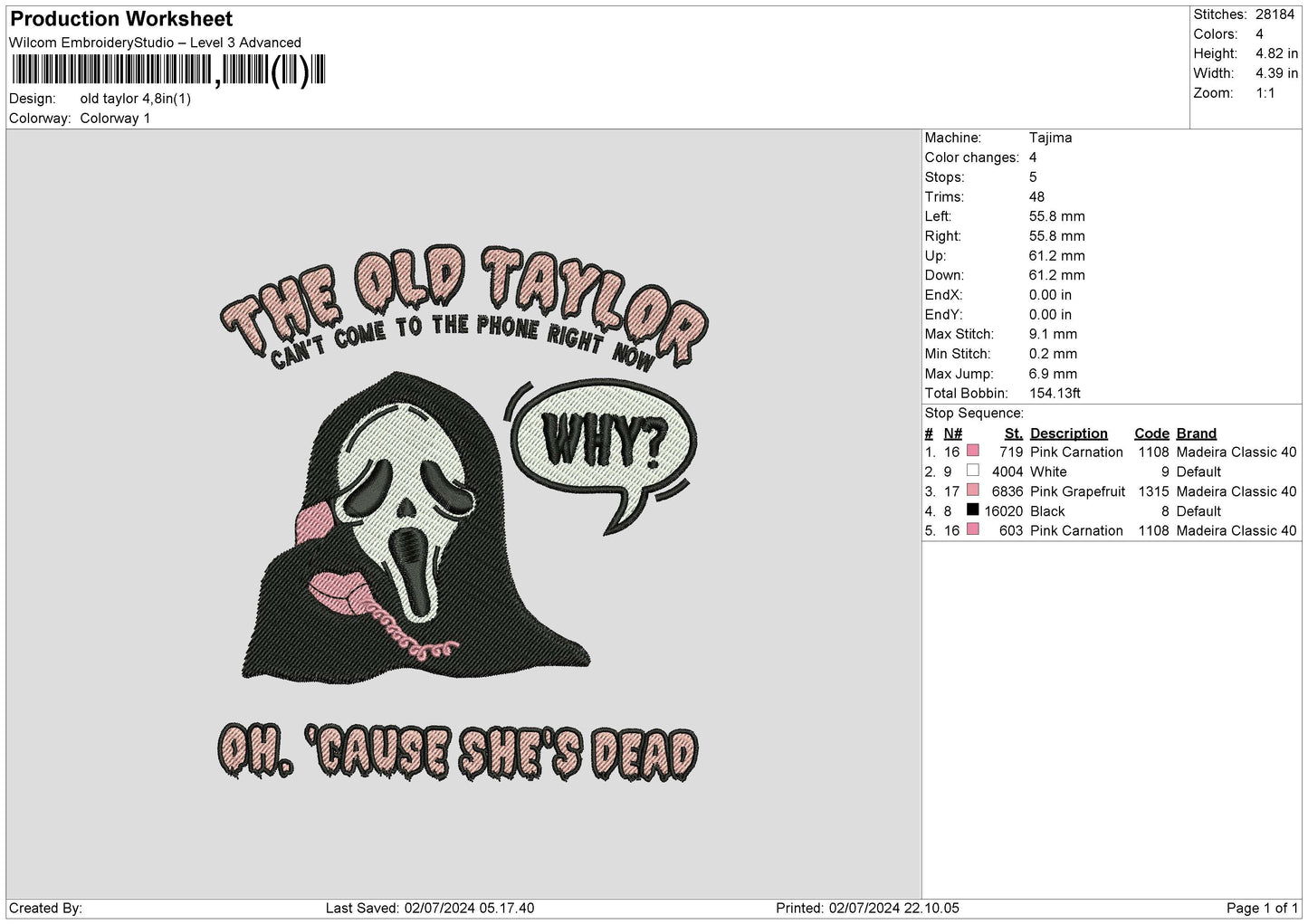
Task: Click the Stitches value 28184
Action: point(1275,14)
